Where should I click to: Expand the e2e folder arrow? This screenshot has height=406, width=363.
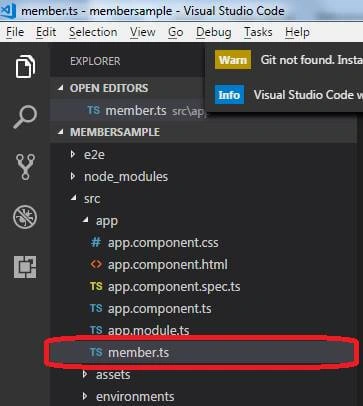pyautogui.click(x=73, y=154)
